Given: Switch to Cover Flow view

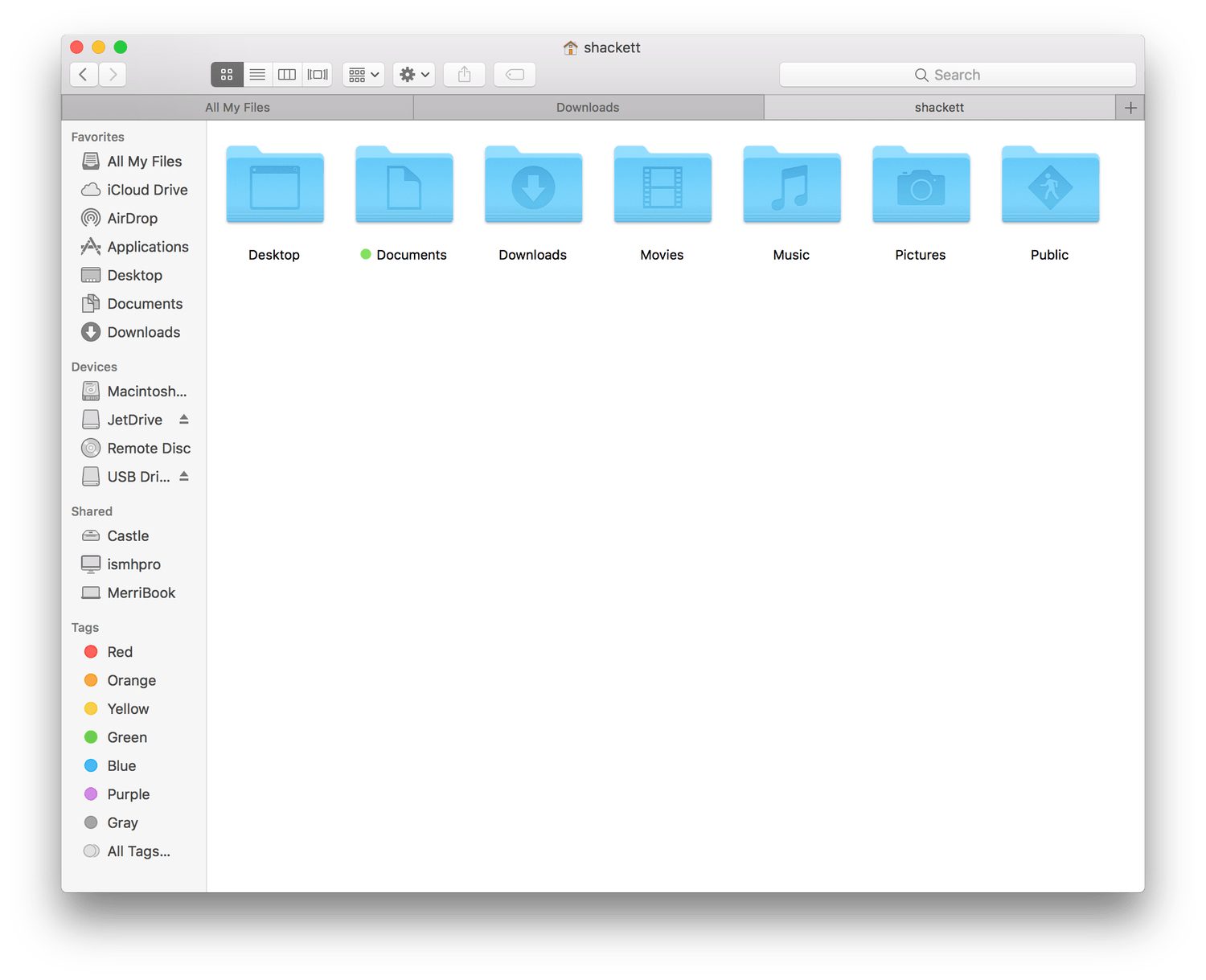Looking at the screenshot, I should coord(318,75).
